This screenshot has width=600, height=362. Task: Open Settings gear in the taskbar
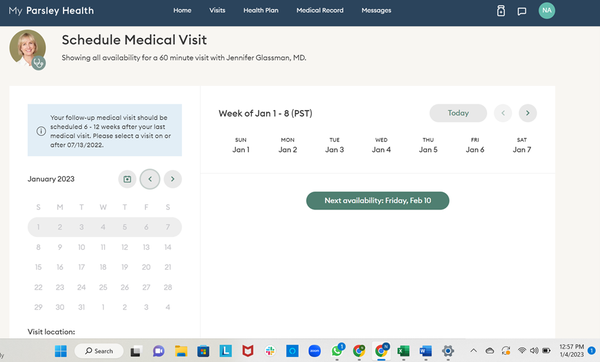pyautogui.click(x=448, y=351)
